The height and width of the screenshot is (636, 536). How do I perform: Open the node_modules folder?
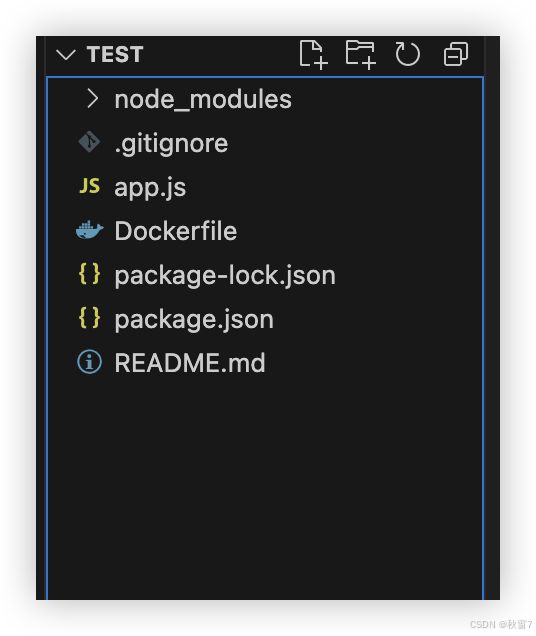(203, 99)
